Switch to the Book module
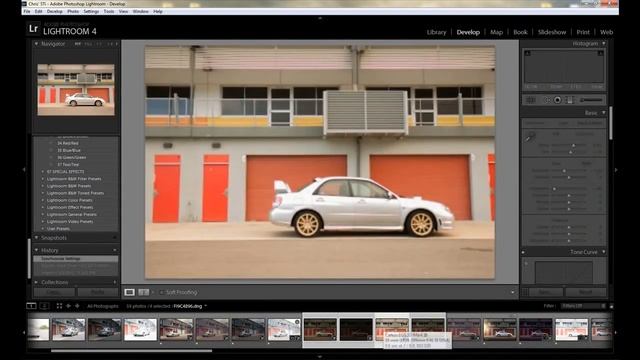Viewport: 640px width, 360px height. point(520,32)
